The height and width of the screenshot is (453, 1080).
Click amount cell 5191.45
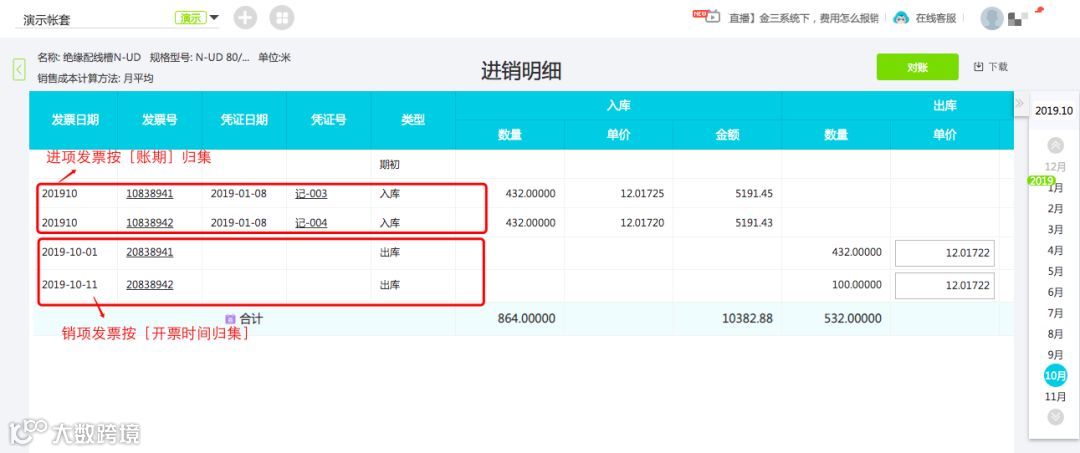(x=754, y=194)
